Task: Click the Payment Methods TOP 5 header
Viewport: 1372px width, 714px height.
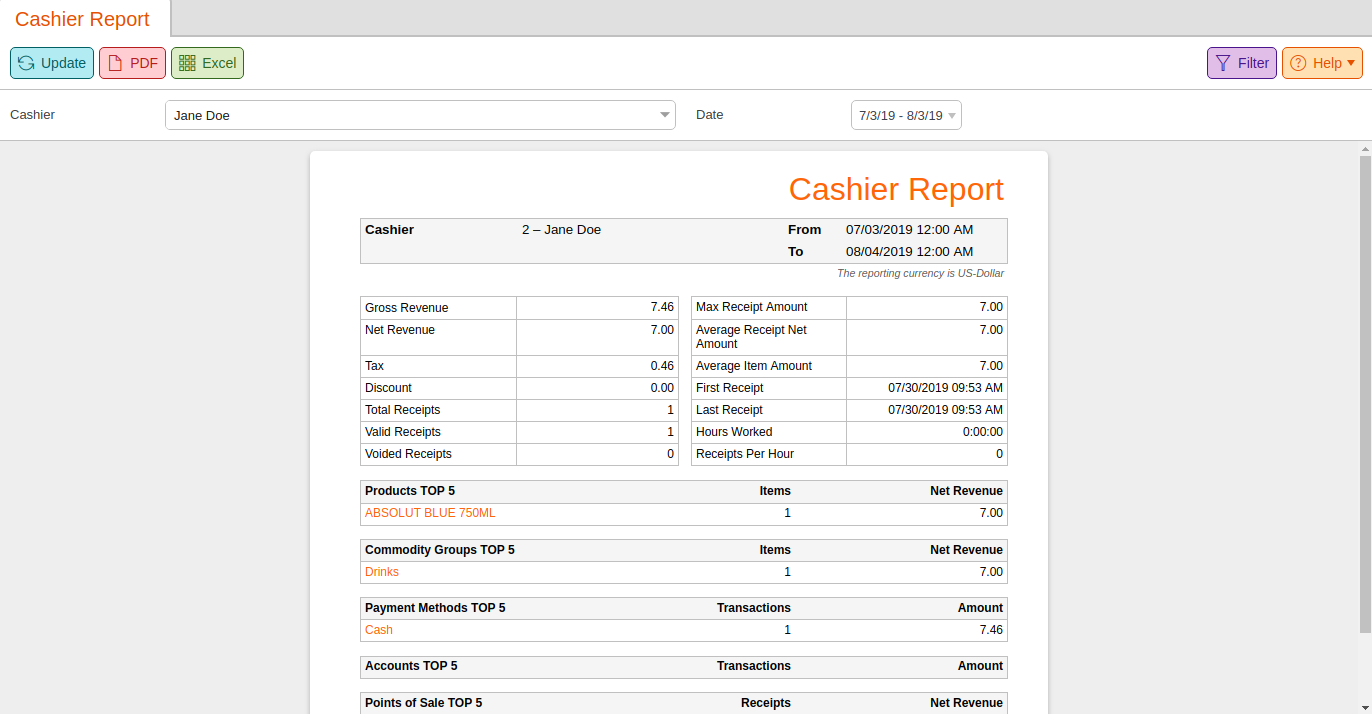Action: [435, 608]
